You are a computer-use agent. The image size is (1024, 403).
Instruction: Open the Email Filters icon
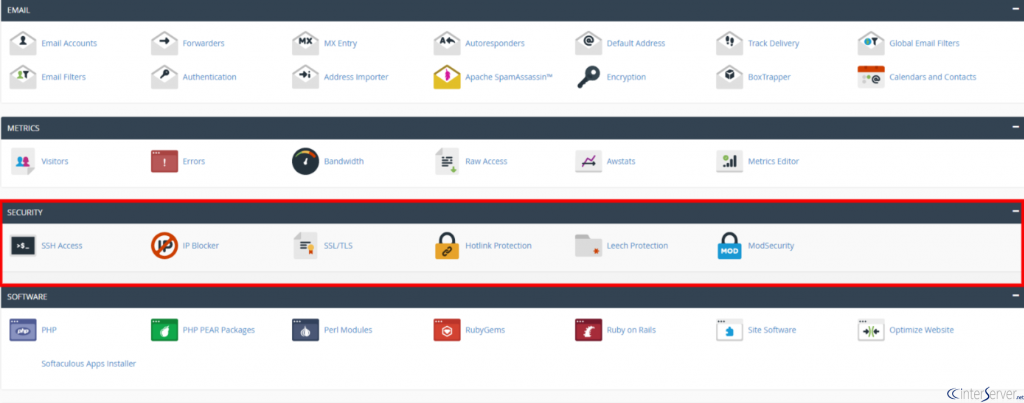23,76
